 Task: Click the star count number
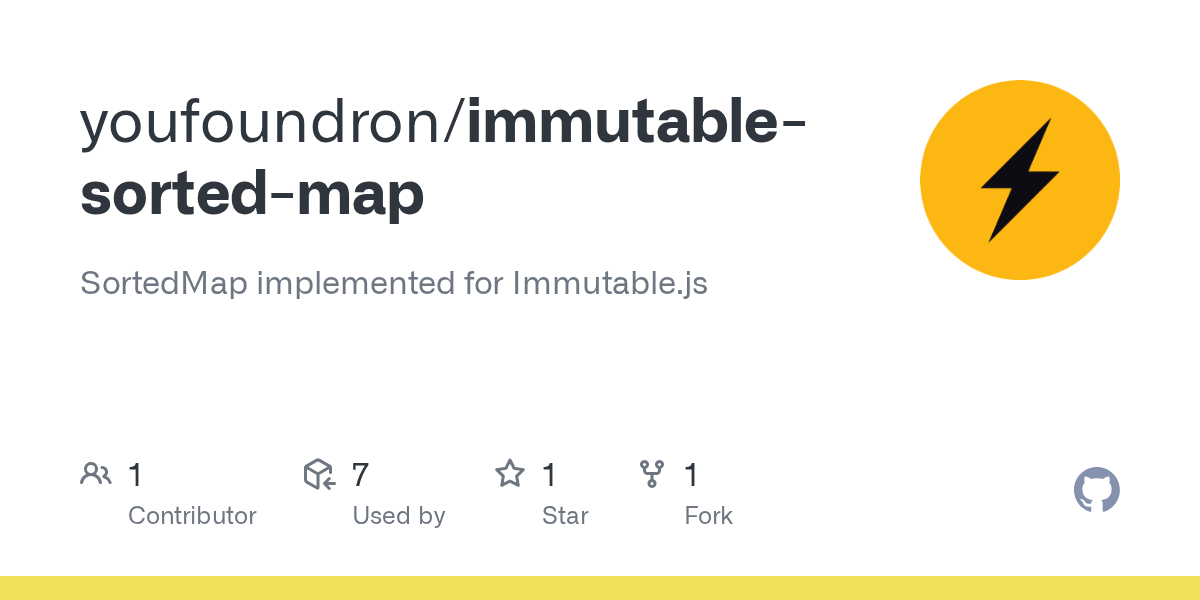[549, 475]
